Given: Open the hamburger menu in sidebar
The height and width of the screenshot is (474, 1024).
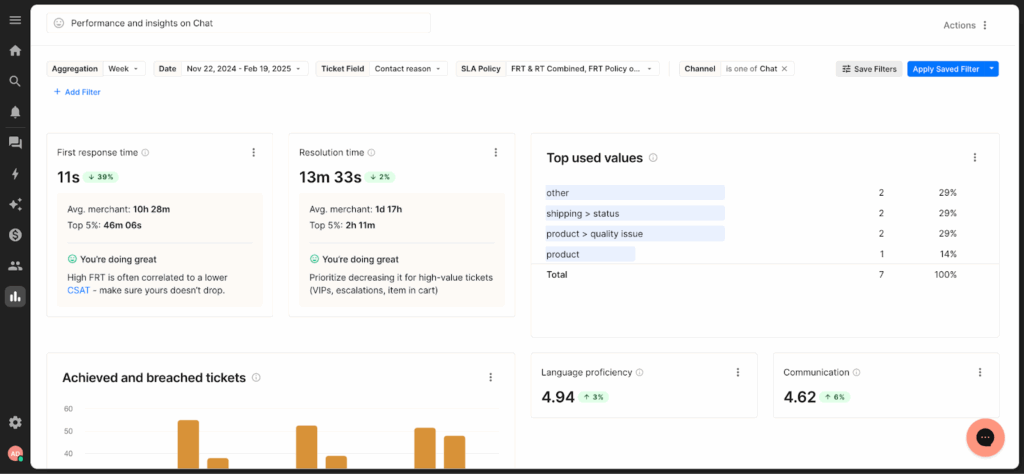Looking at the screenshot, I should pos(15,18).
